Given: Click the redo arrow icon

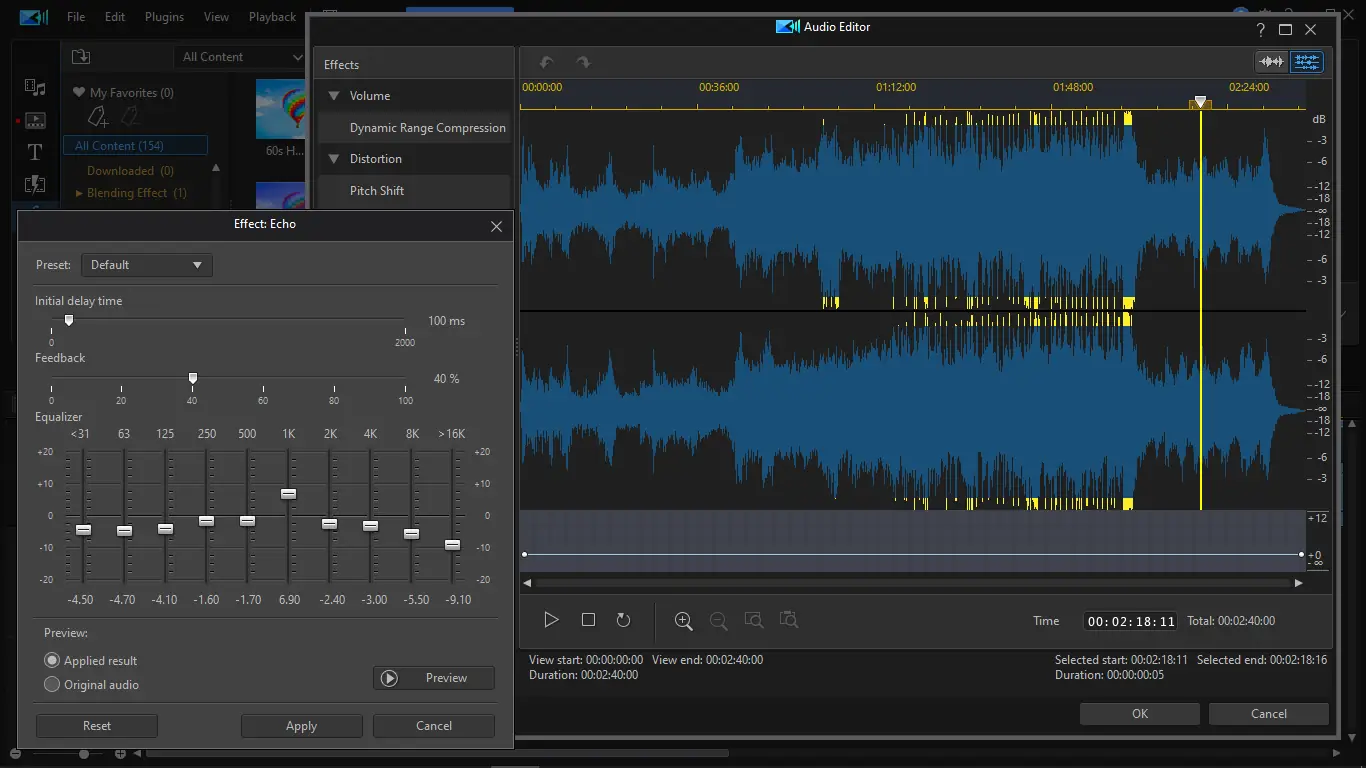Looking at the screenshot, I should click(x=583, y=62).
